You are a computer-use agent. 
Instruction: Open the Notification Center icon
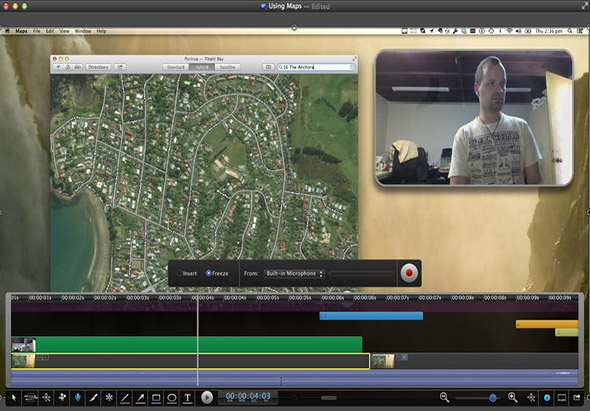(581, 31)
